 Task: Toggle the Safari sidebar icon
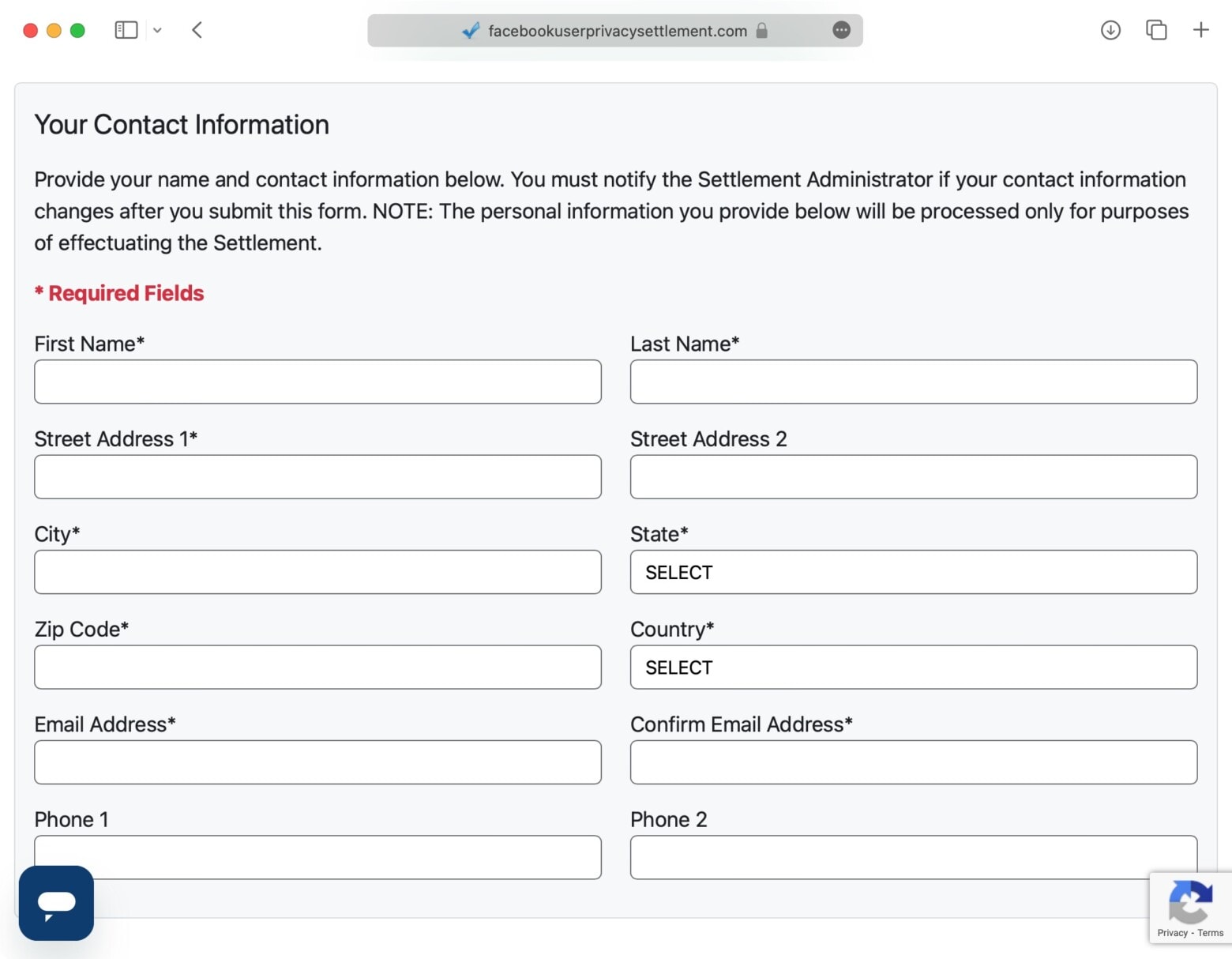pyautogui.click(x=126, y=30)
